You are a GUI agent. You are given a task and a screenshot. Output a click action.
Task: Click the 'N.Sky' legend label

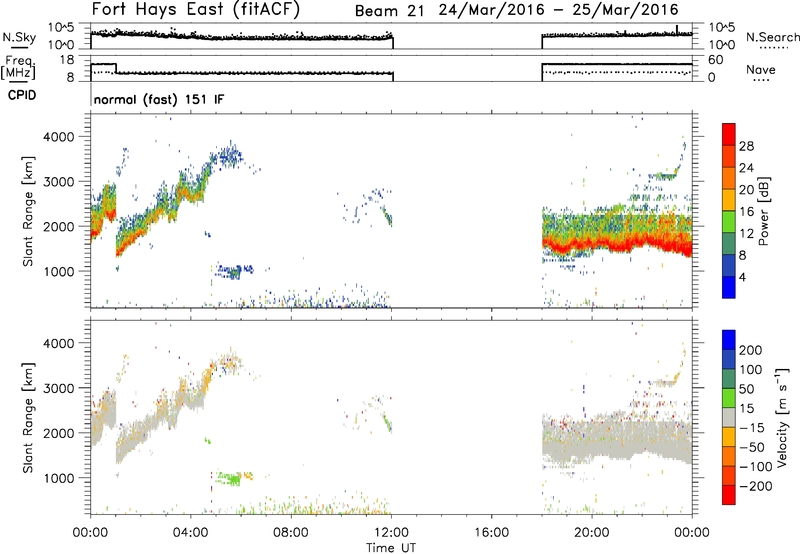19,37
